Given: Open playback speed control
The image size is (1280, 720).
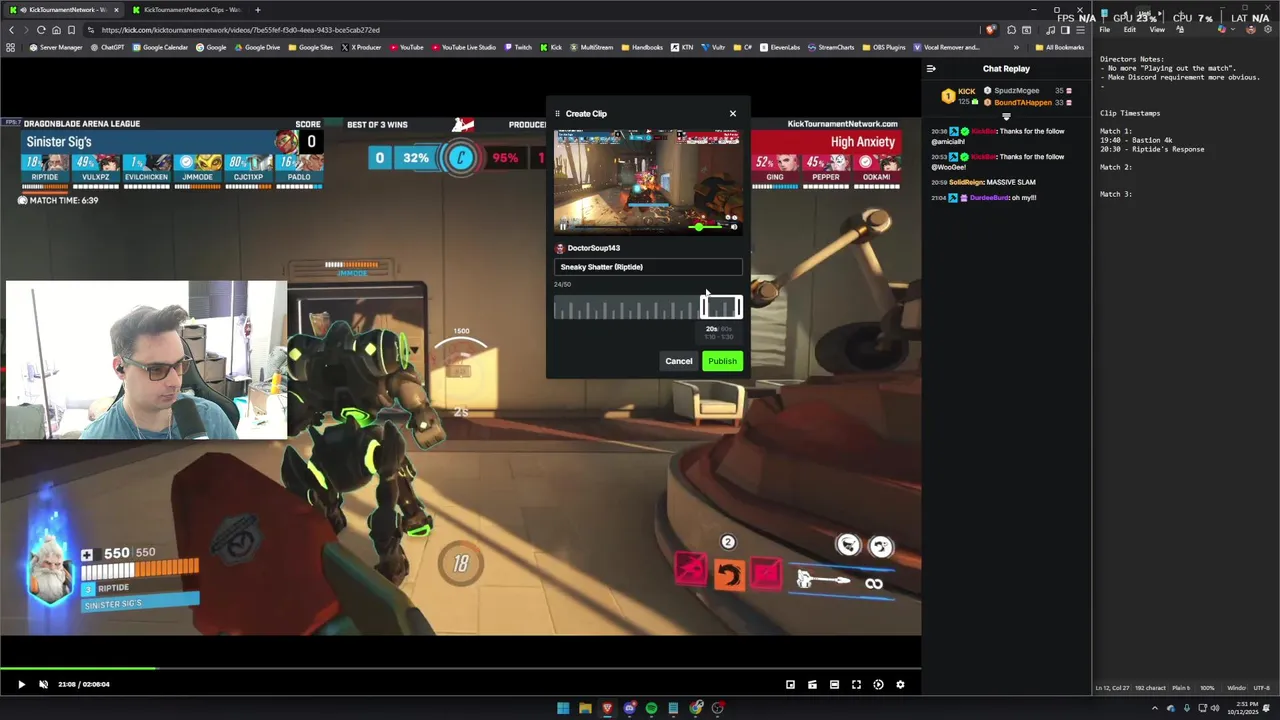Looking at the screenshot, I should coord(878,685).
